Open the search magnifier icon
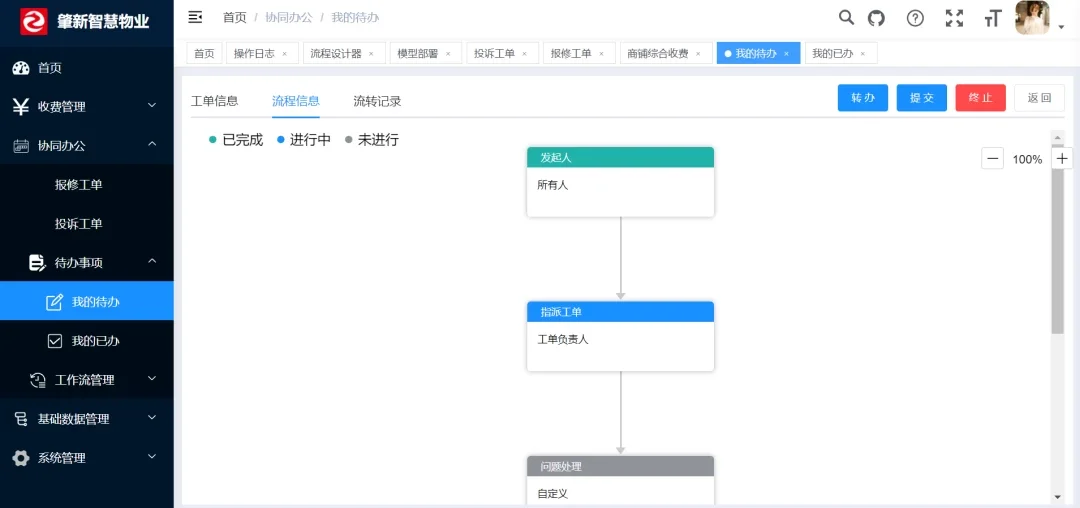This screenshot has width=1080, height=508. (x=846, y=18)
